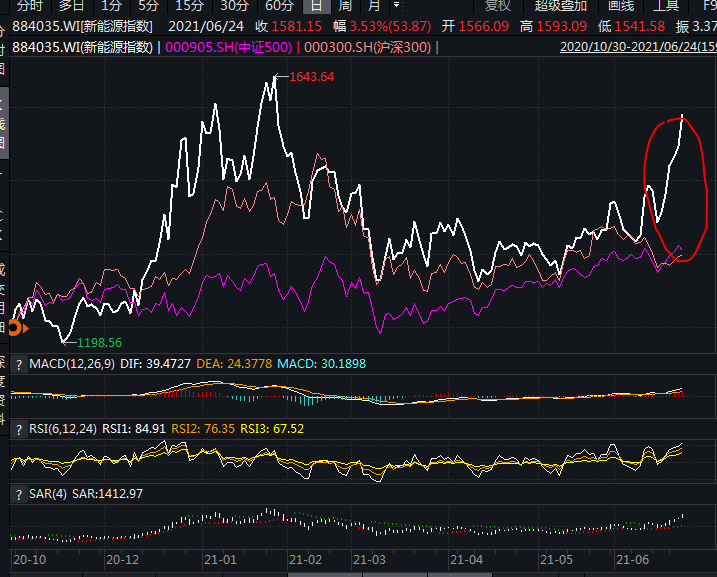Open the 画线 drawing tool
This screenshot has height=577, width=717.
click(x=621, y=6)
